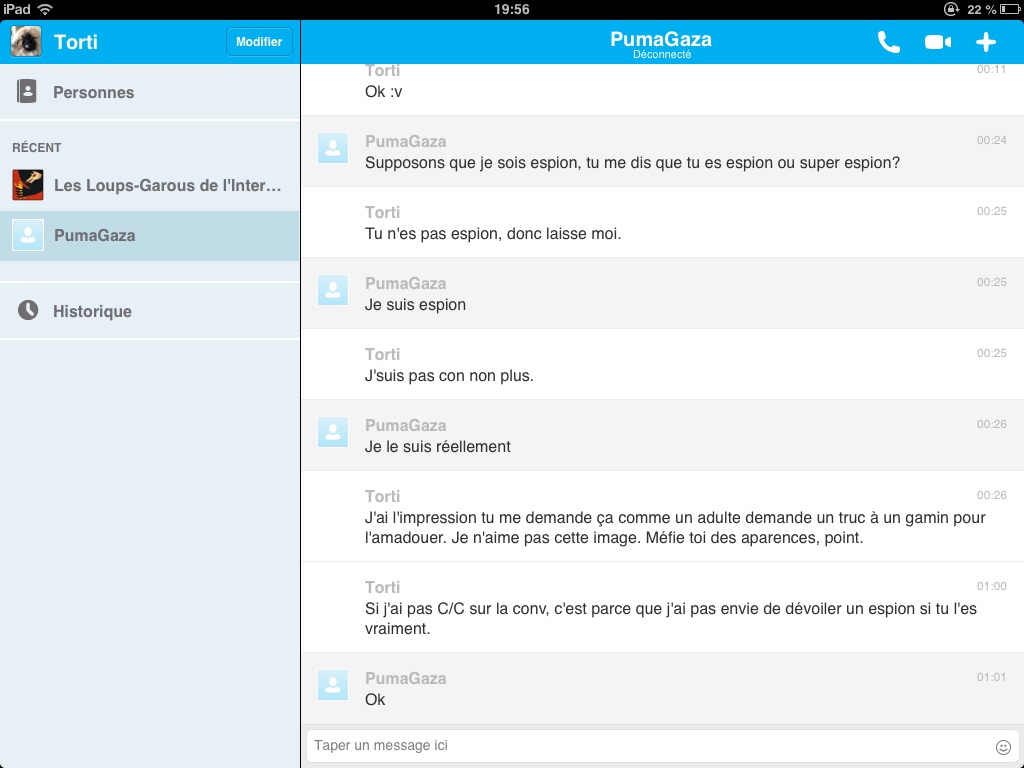Tap the Historique clock icon
This screenshot has height=768, width=1024.
click(28, 311)
